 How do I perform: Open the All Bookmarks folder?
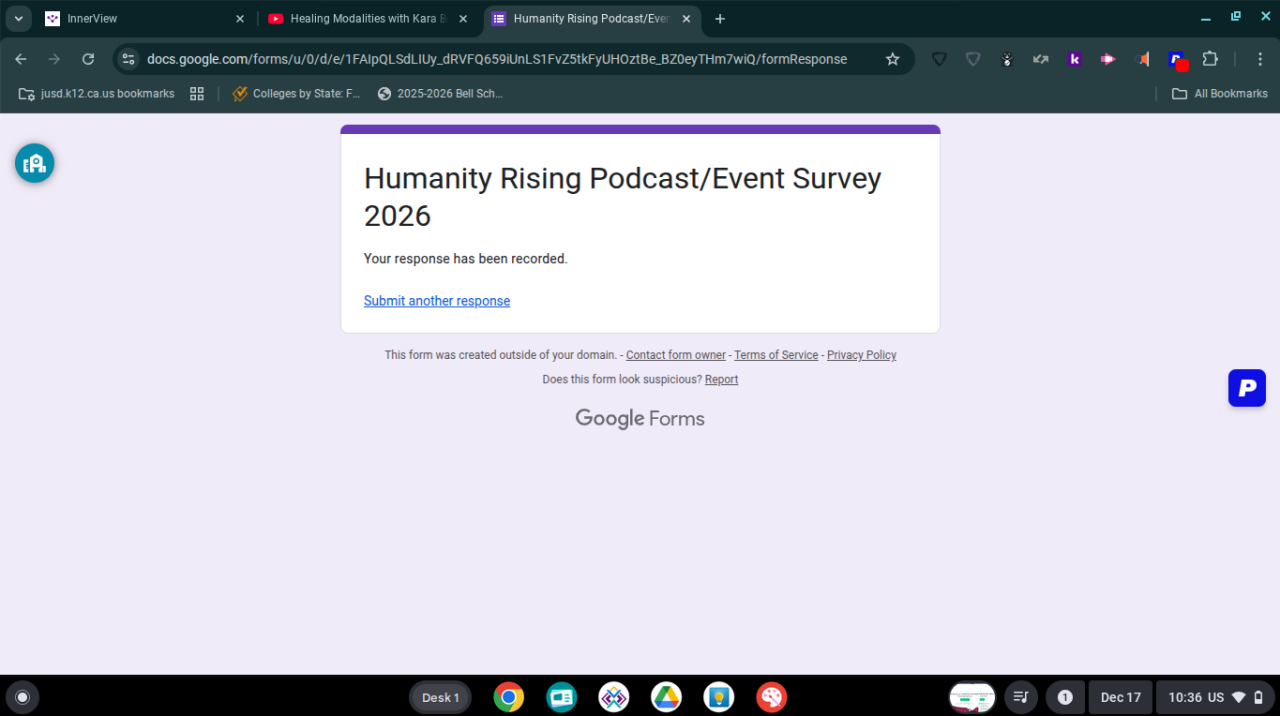point(1220,93)
